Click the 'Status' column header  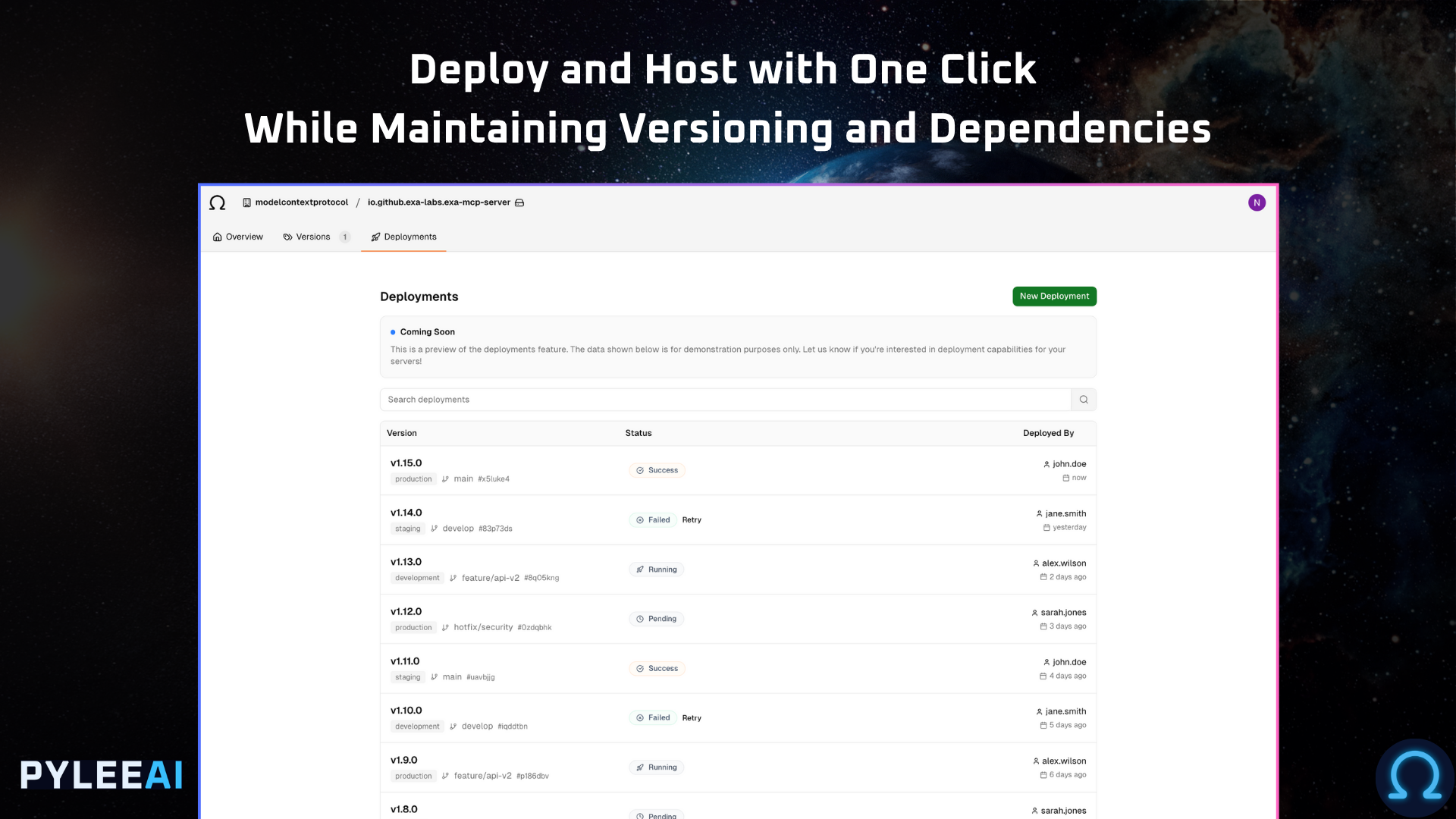click(639, 434)
